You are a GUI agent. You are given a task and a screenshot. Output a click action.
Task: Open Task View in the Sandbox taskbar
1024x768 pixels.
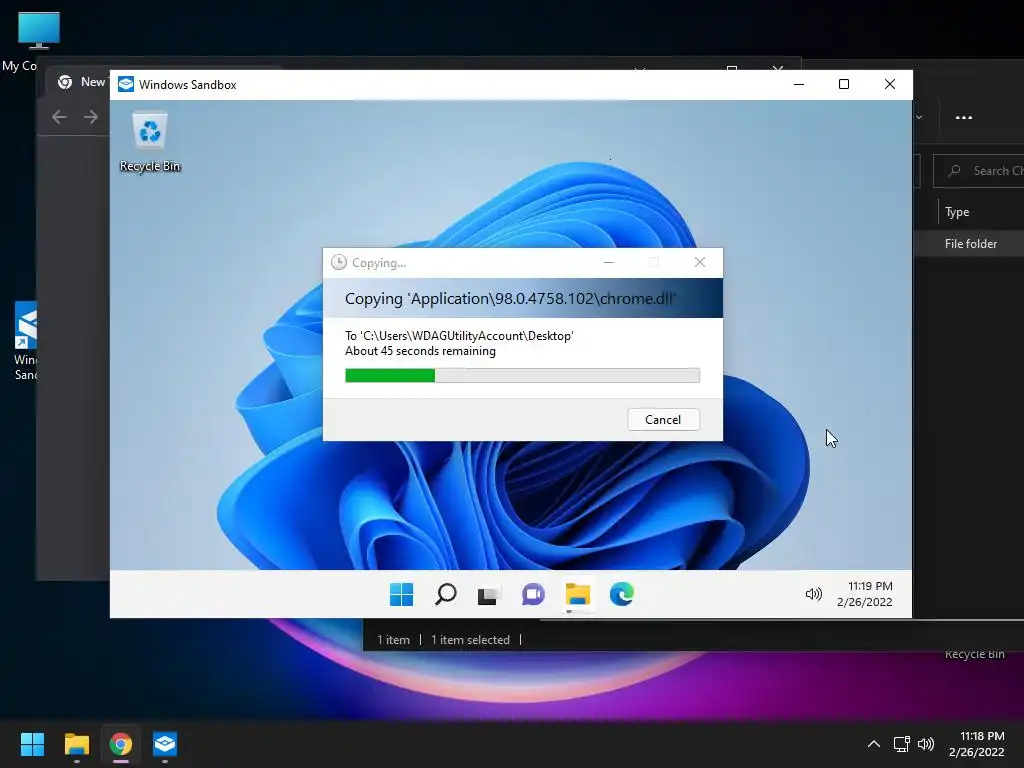tap(488, 594)
